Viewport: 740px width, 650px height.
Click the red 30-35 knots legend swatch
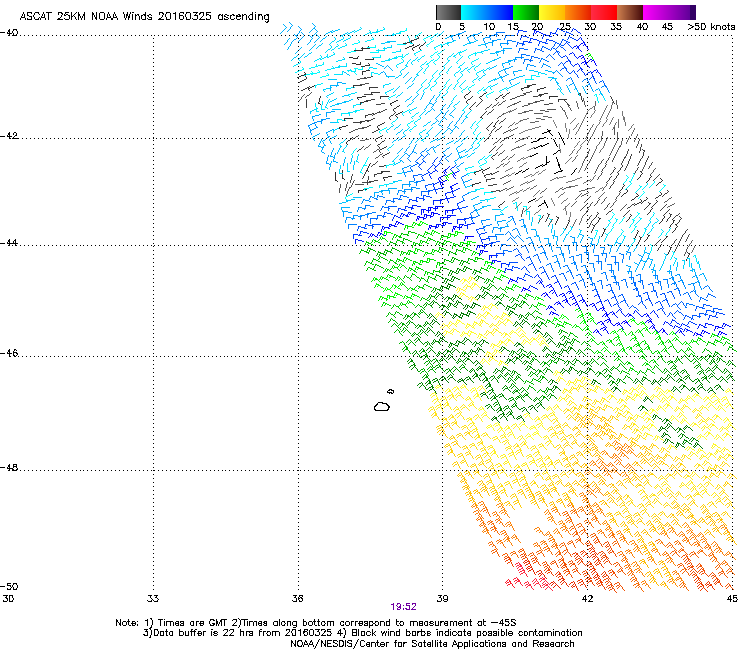pos(604,12)
